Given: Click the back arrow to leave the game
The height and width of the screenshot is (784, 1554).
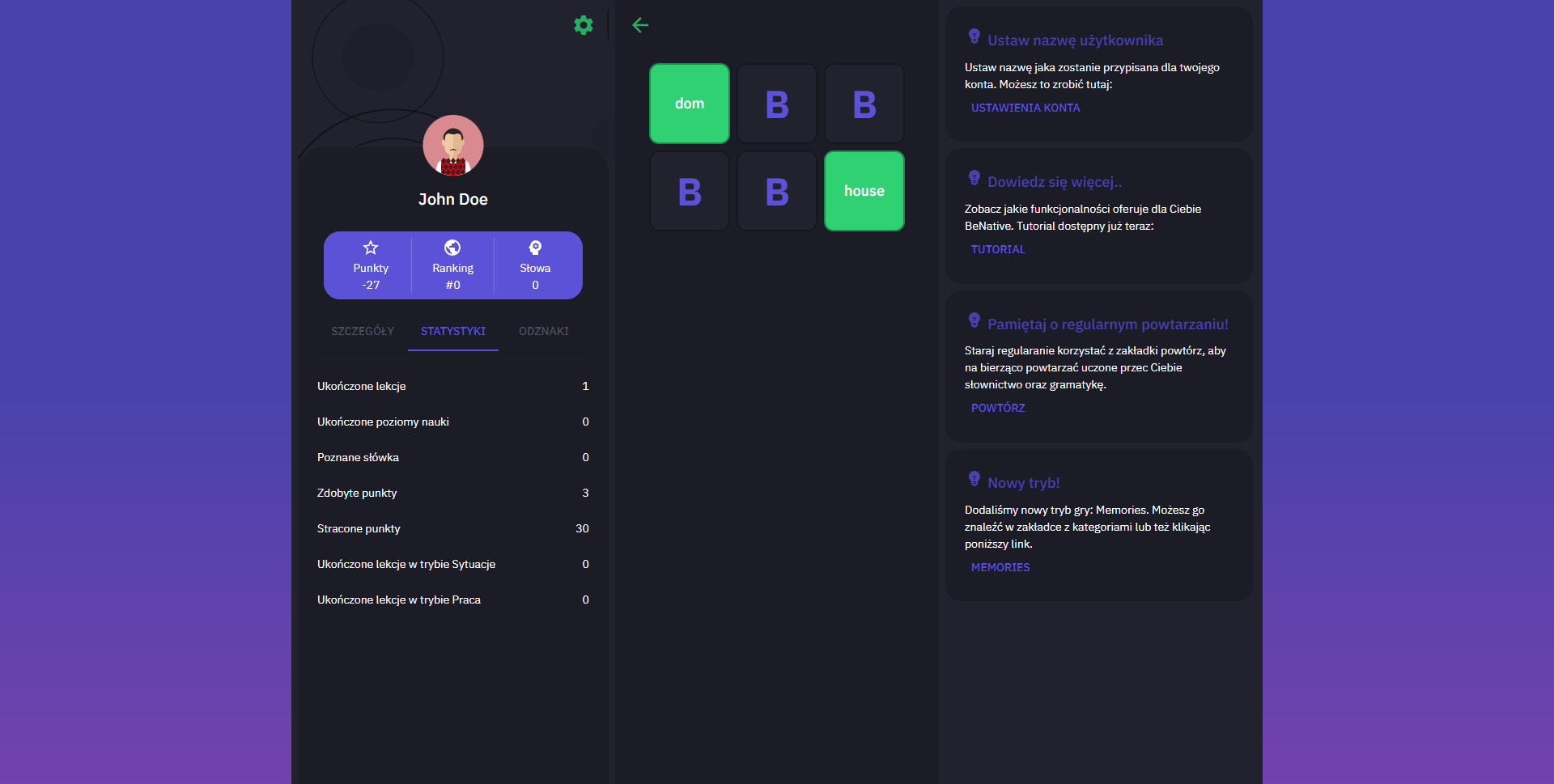Looking at the screenshot, I should coord(640,25).
